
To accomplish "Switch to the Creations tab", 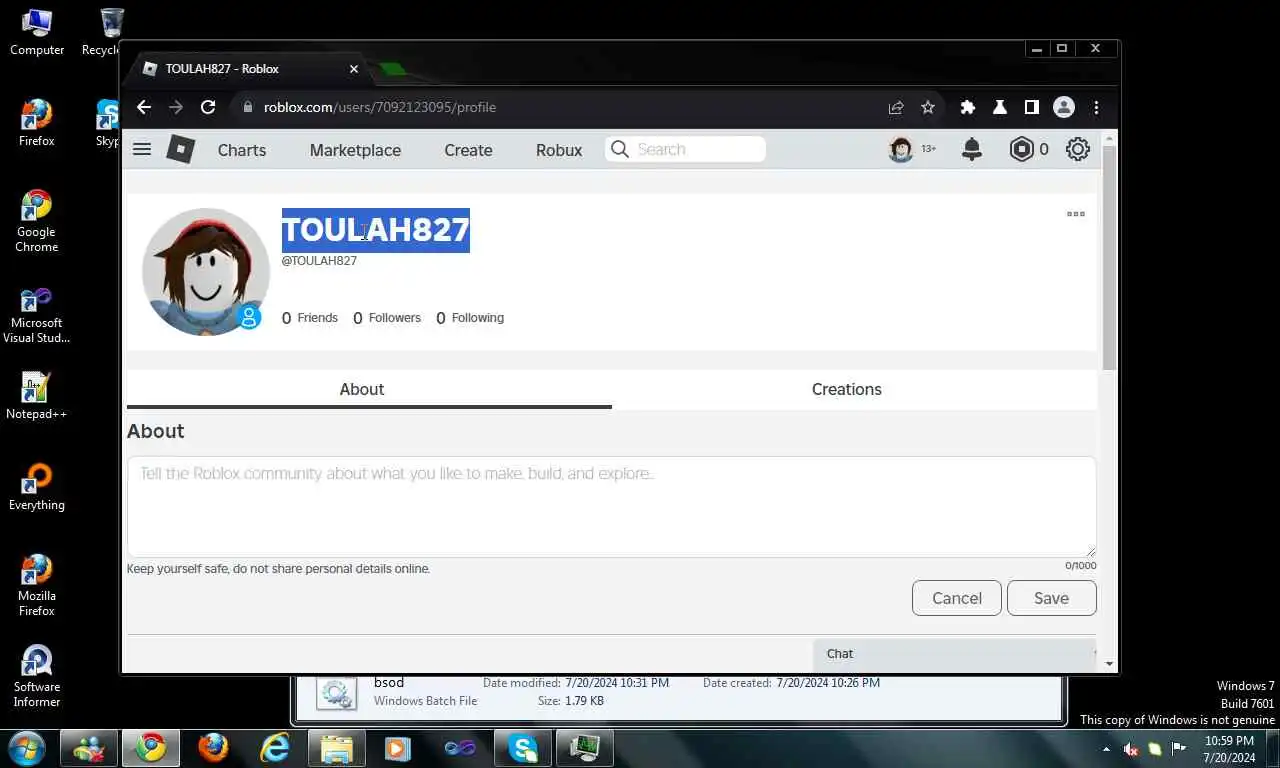I will 847,389.
